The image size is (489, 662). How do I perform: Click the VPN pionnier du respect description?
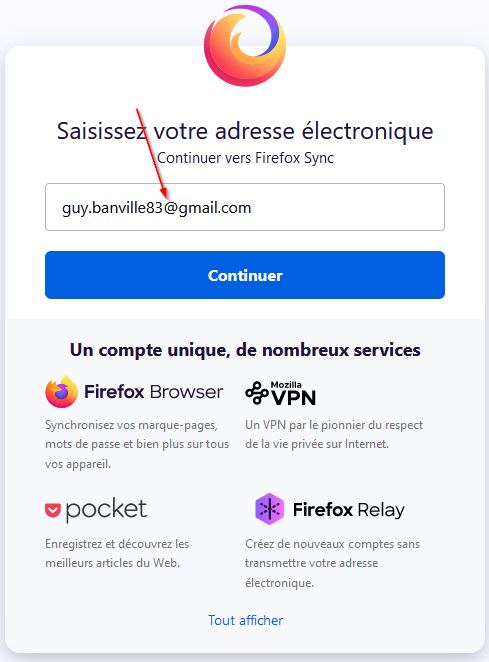click(334, 434)
